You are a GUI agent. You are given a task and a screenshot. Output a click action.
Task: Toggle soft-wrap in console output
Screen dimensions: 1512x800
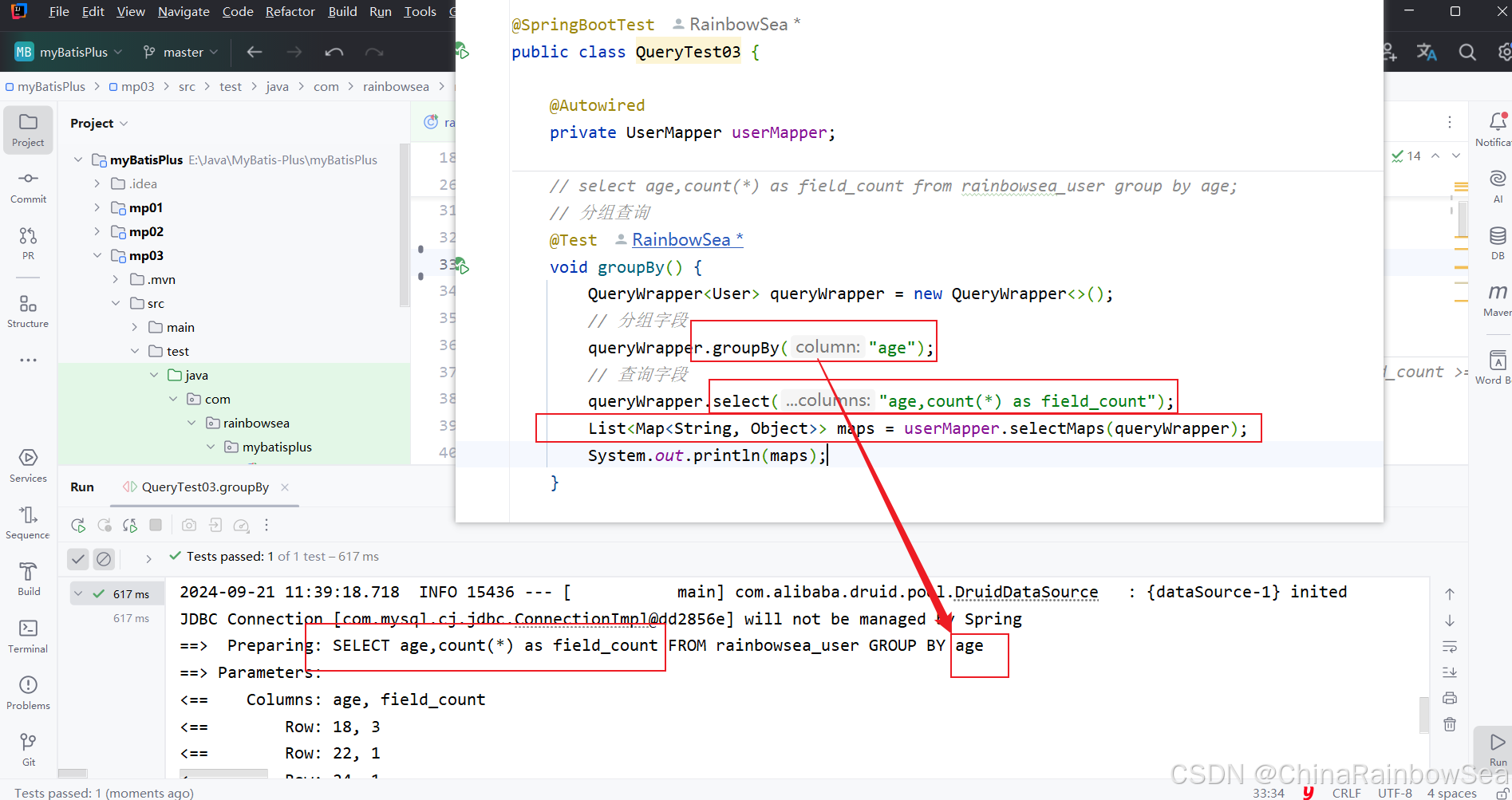coord(1450,646)
